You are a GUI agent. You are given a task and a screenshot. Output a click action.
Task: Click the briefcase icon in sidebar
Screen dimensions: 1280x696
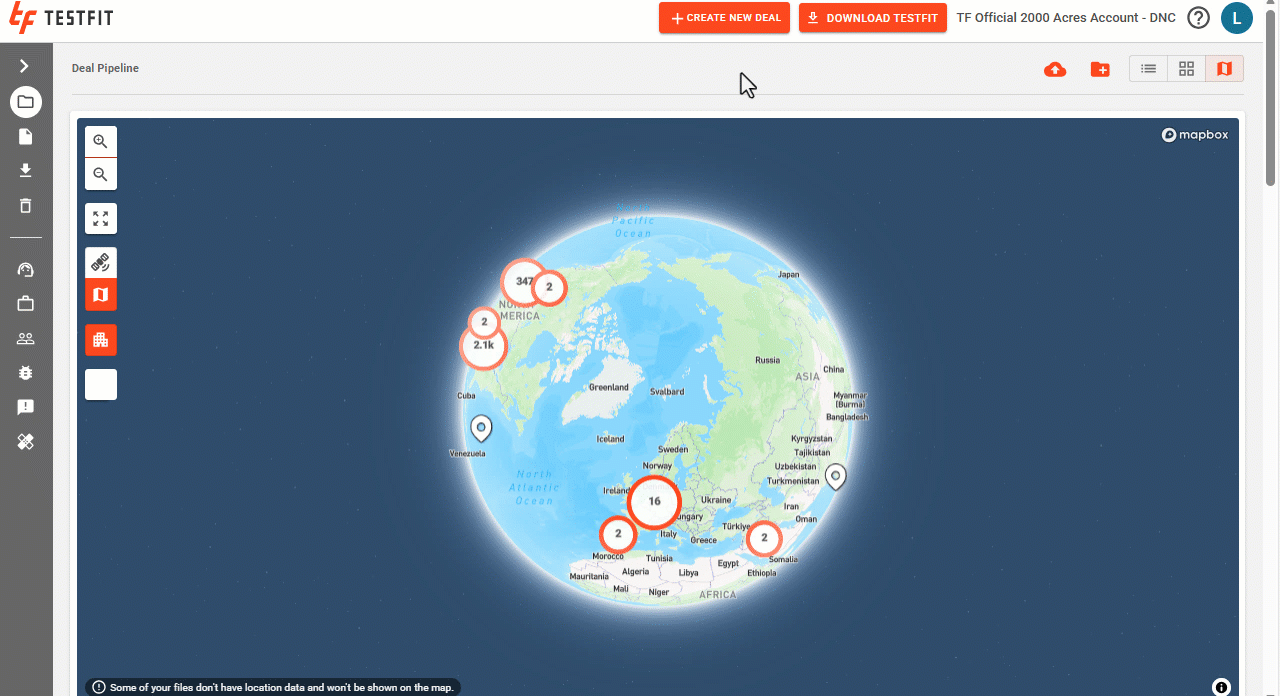pyautogui.click(x=26, y=303)
